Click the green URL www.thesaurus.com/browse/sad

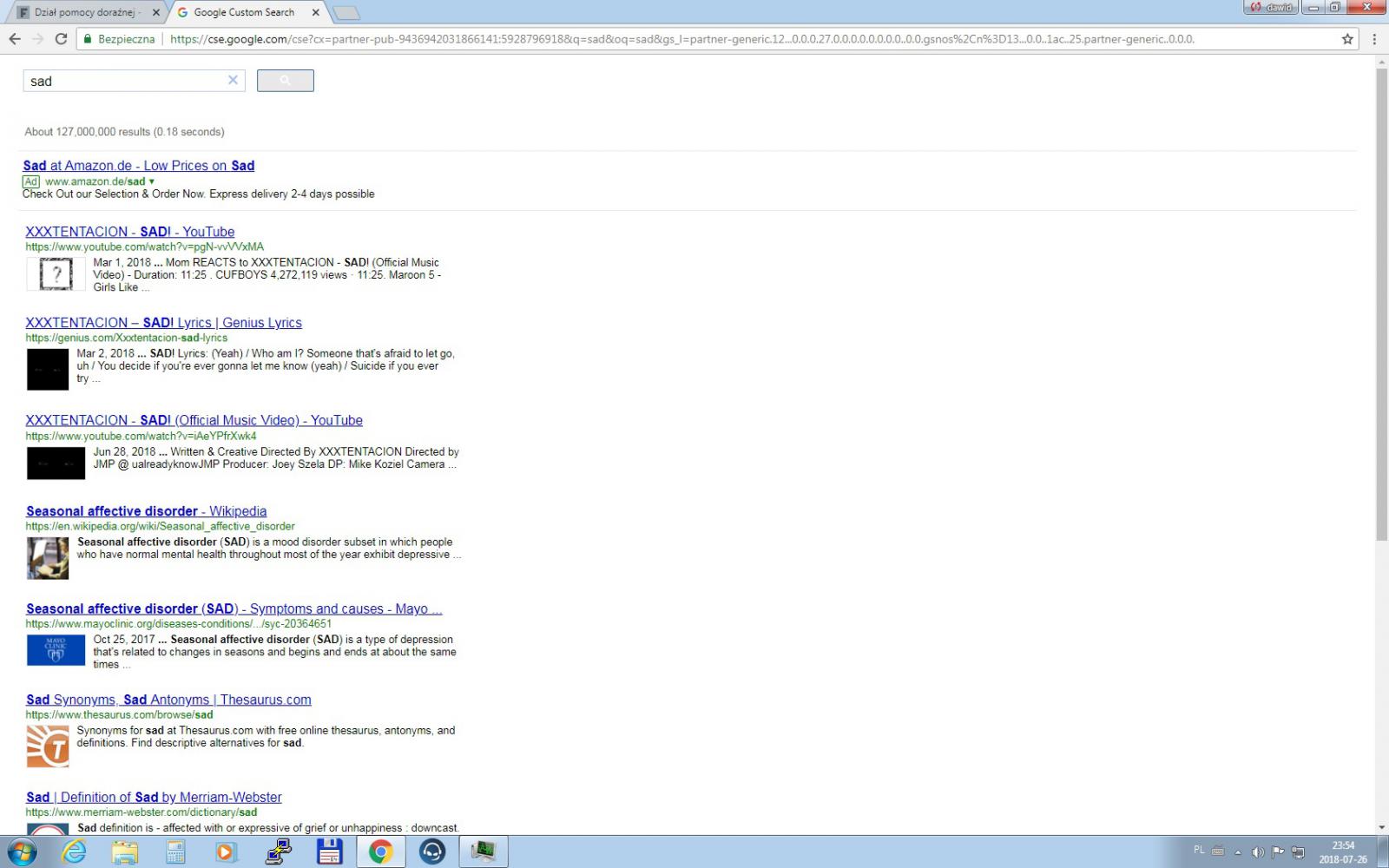click(119, 714)
